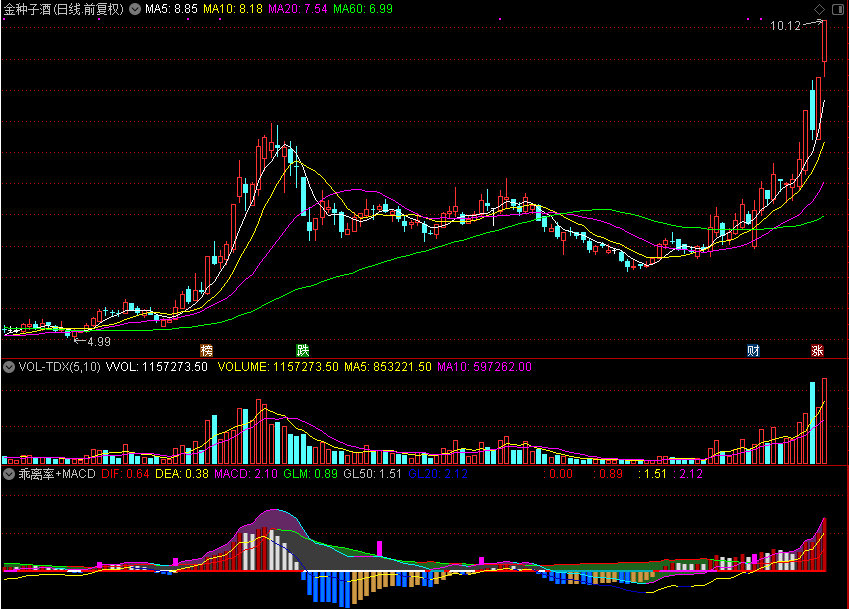This screenshot has height=609, width=849.
Task: Click the 金种子酒 (日线.前复权) chart title
Action: point(64,9)
